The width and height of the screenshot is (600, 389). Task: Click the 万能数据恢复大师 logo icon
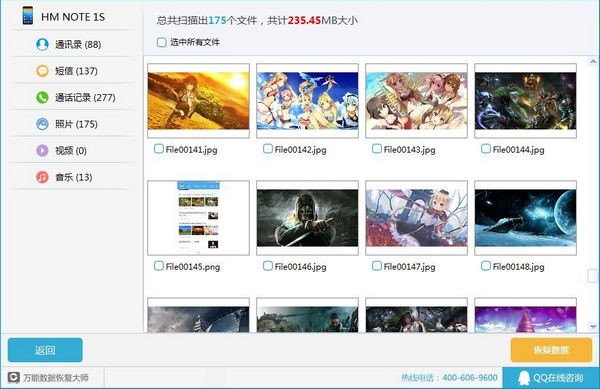[13, 378]
